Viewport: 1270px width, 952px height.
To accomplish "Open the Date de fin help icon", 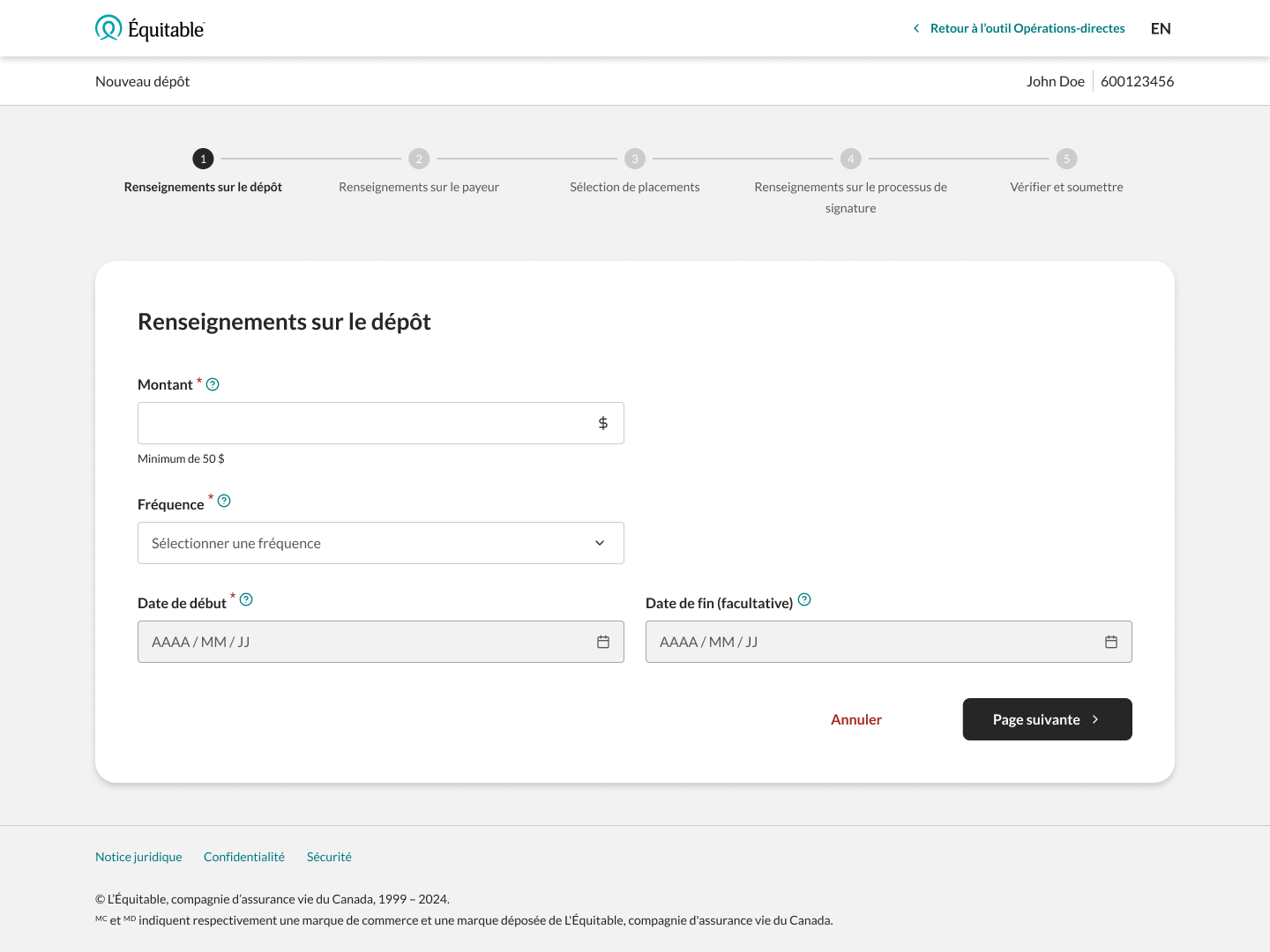I will [804, 599].
